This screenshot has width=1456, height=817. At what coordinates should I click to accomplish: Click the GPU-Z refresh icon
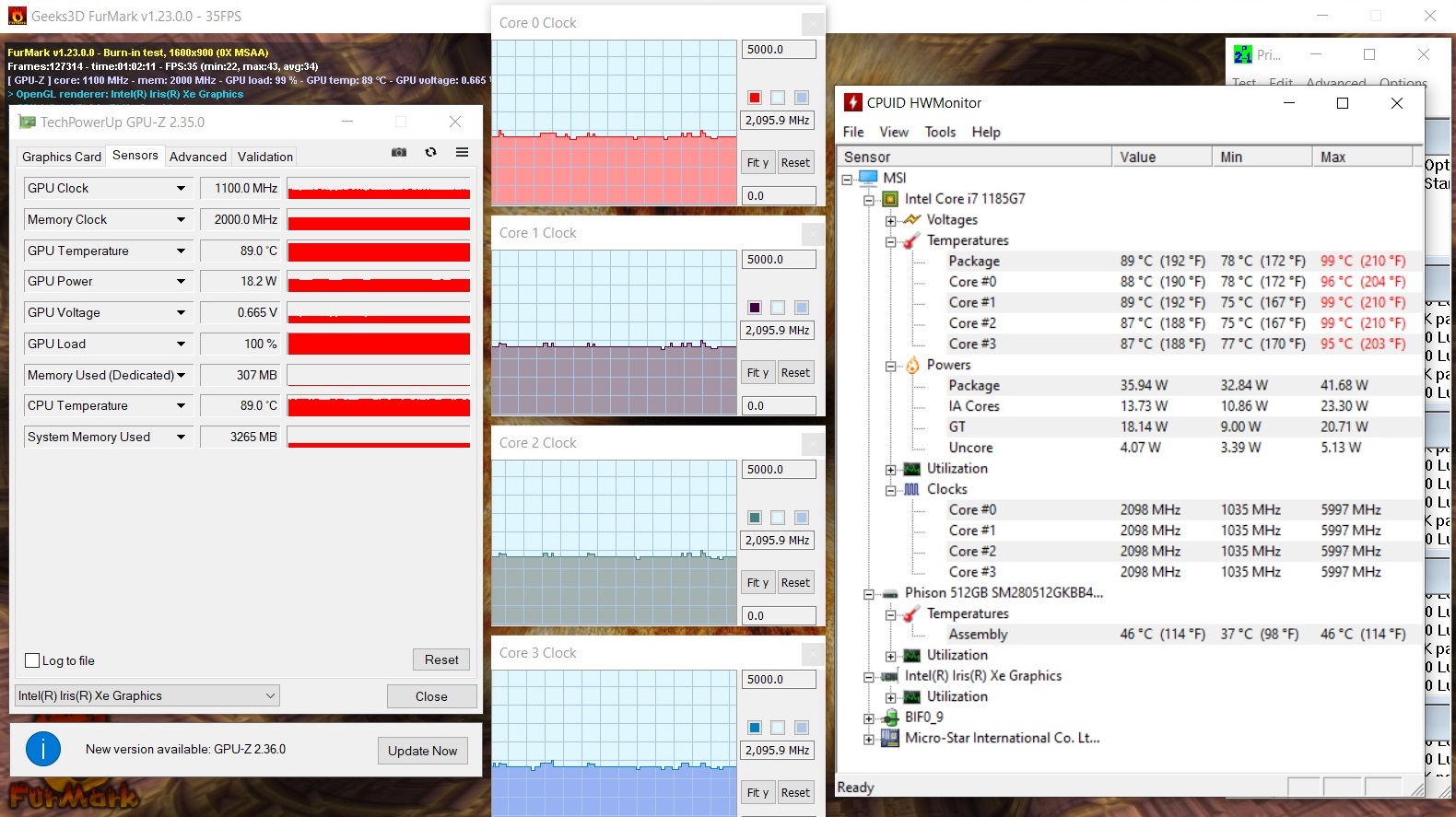430,152
